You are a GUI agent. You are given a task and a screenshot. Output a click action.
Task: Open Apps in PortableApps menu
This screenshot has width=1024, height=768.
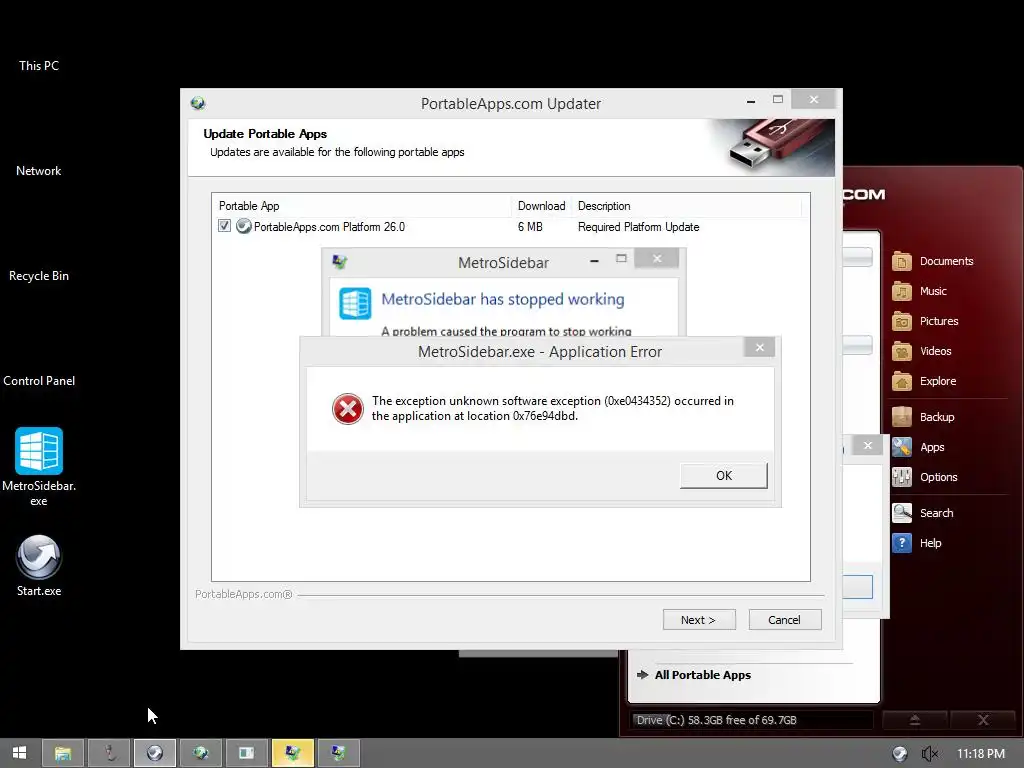coord(918,447)
